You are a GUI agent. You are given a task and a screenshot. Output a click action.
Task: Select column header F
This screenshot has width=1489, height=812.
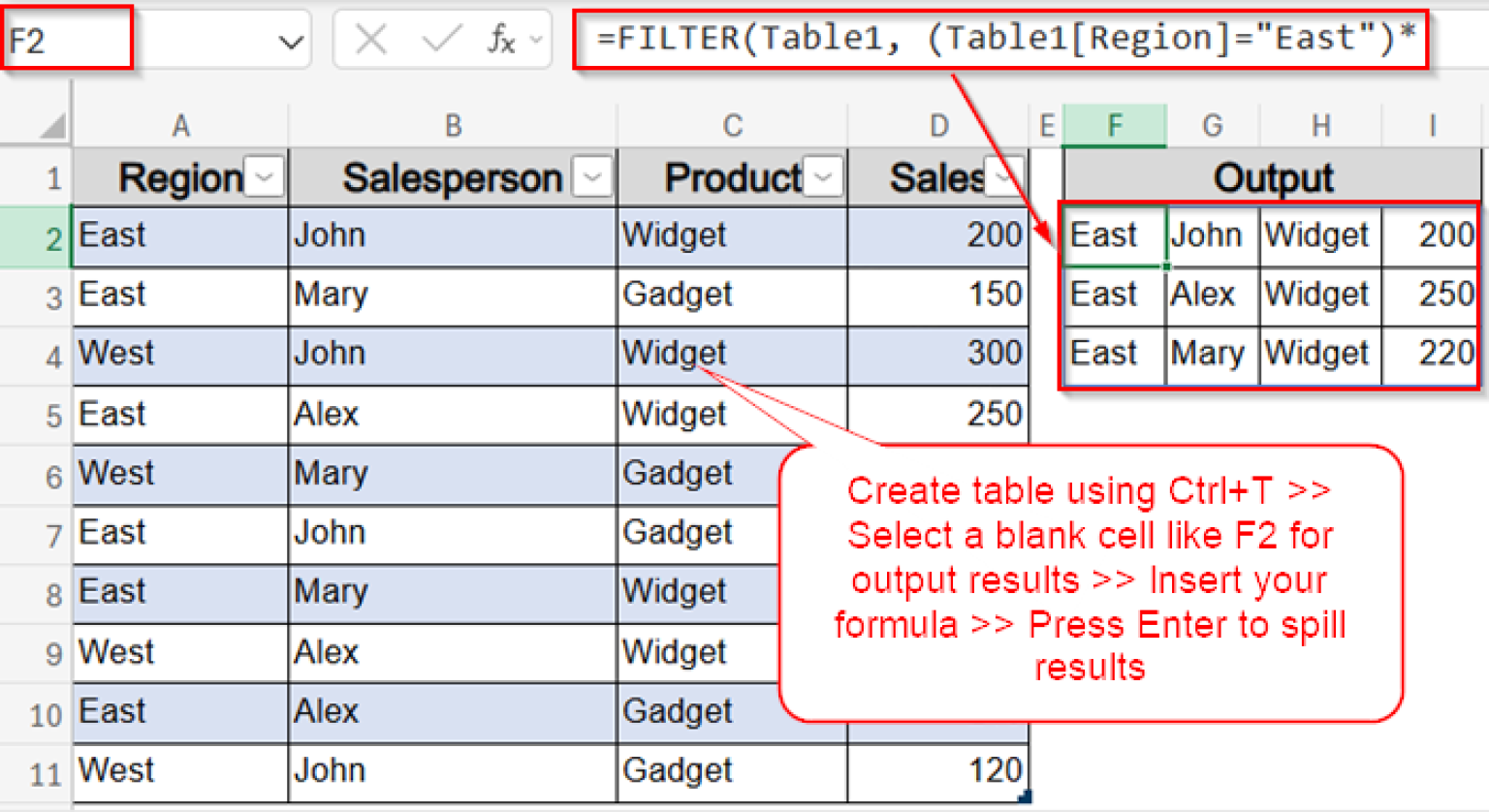tap(1113, 124)
